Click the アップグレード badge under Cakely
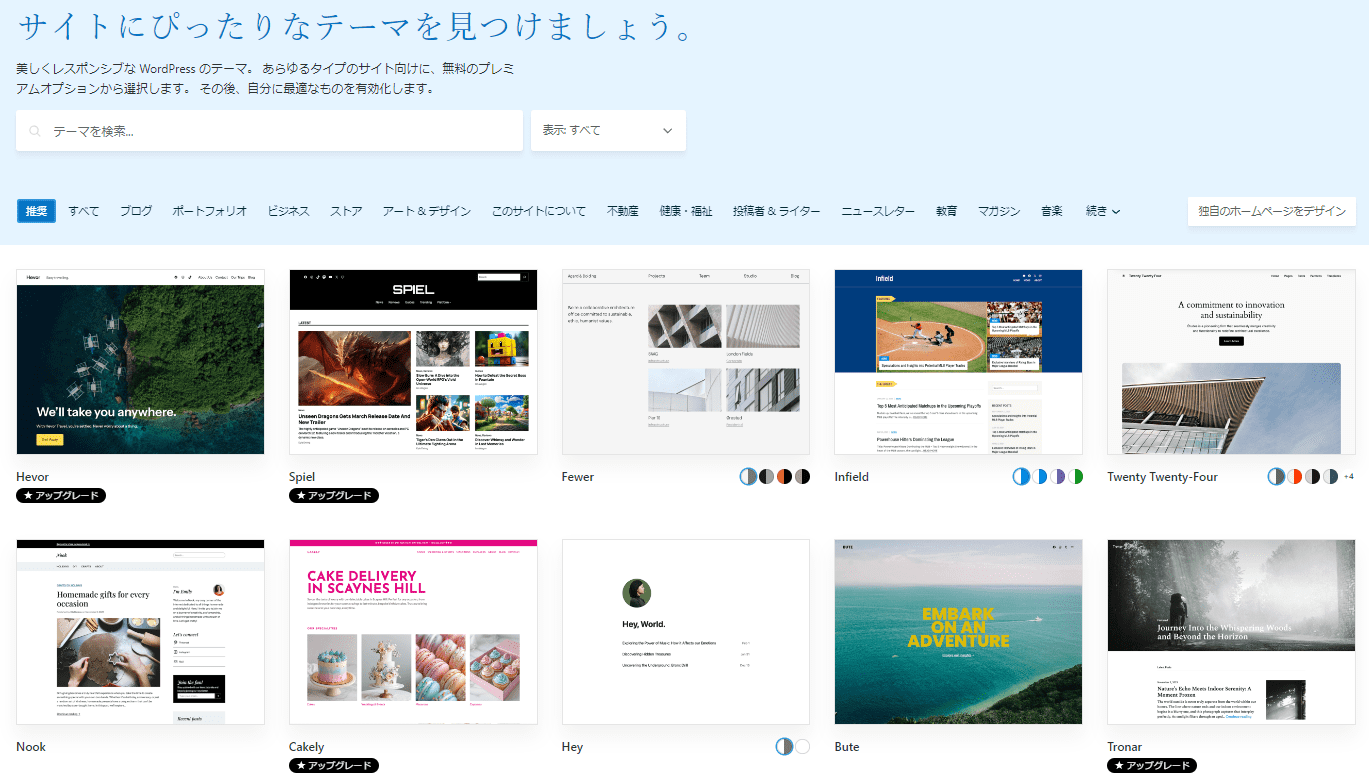 (x=334, y=766)
